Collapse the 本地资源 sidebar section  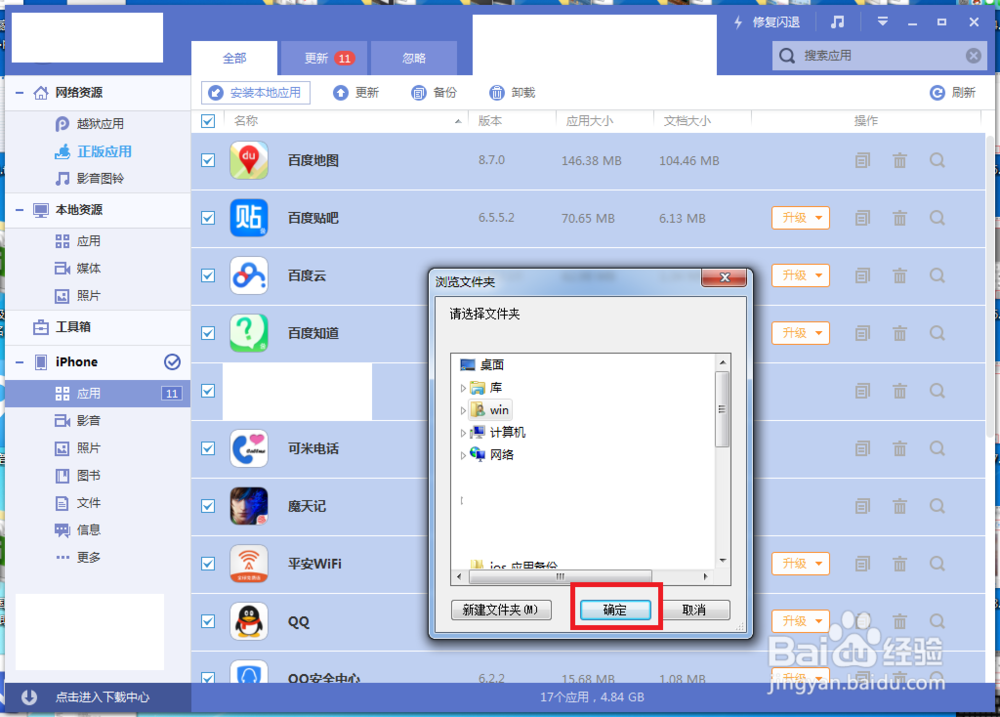[x=20, y=210]
